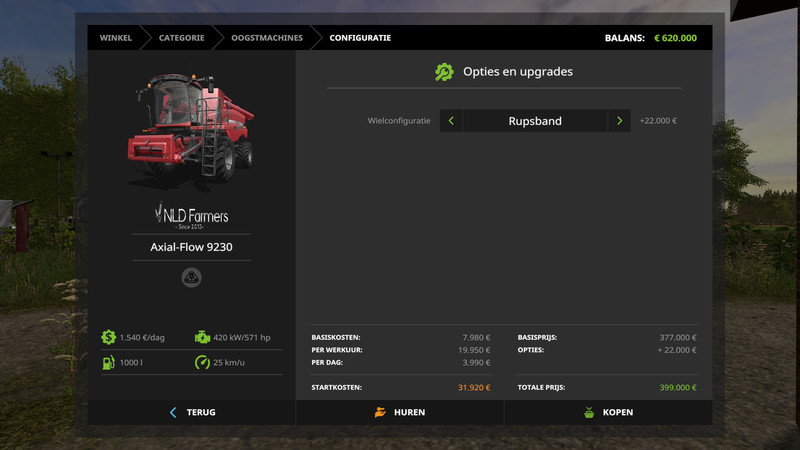Click the green gear Opties en upgrades icon
Viewport: 800px width, 450px height.
click(x=444, y=72)
